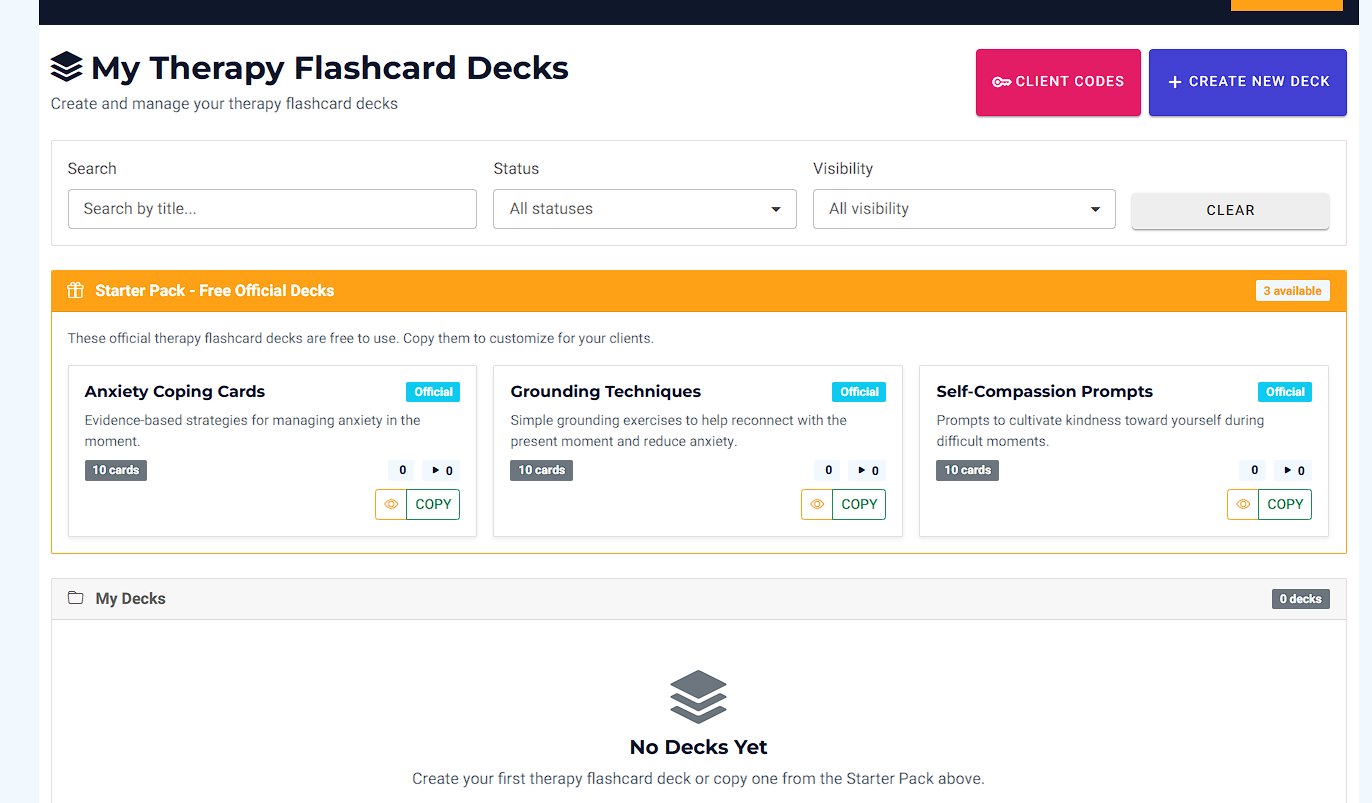Click the large stack icon above No Decks Yet
This screenshot has width=1372, height=803.
click(698, 696)
